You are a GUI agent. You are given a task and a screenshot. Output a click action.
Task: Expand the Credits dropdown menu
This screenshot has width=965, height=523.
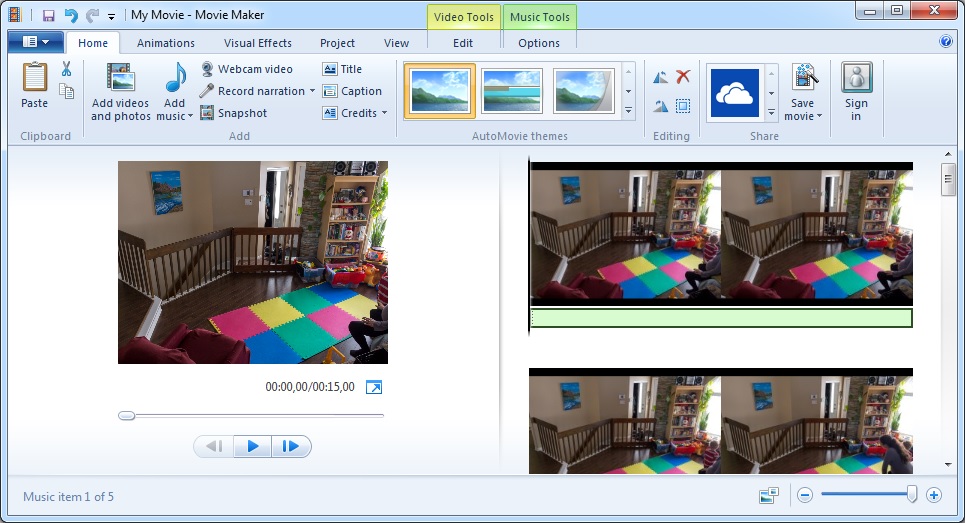384,113
